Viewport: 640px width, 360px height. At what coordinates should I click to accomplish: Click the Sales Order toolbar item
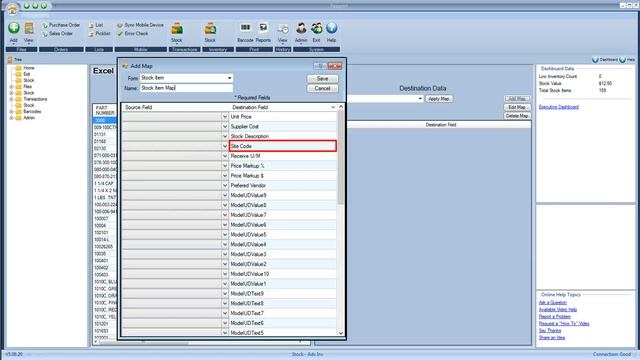tap(57, 34)
